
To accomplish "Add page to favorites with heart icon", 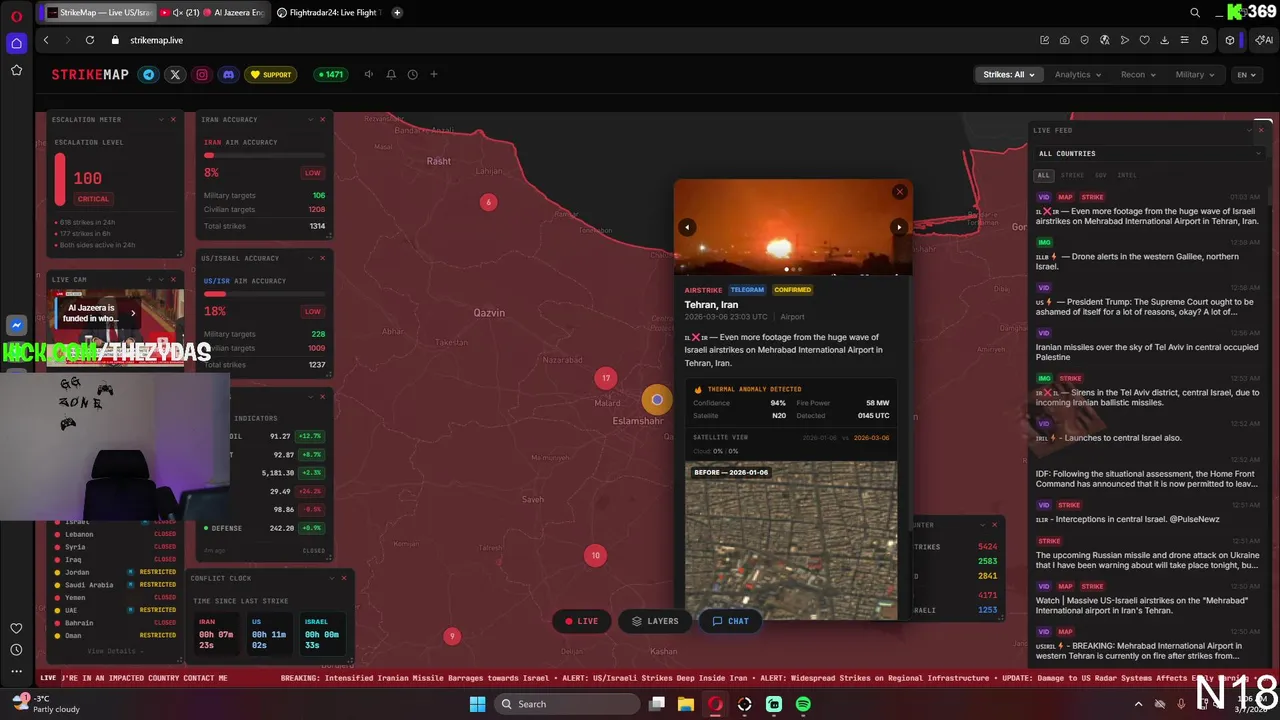I will coord(1144,40).
